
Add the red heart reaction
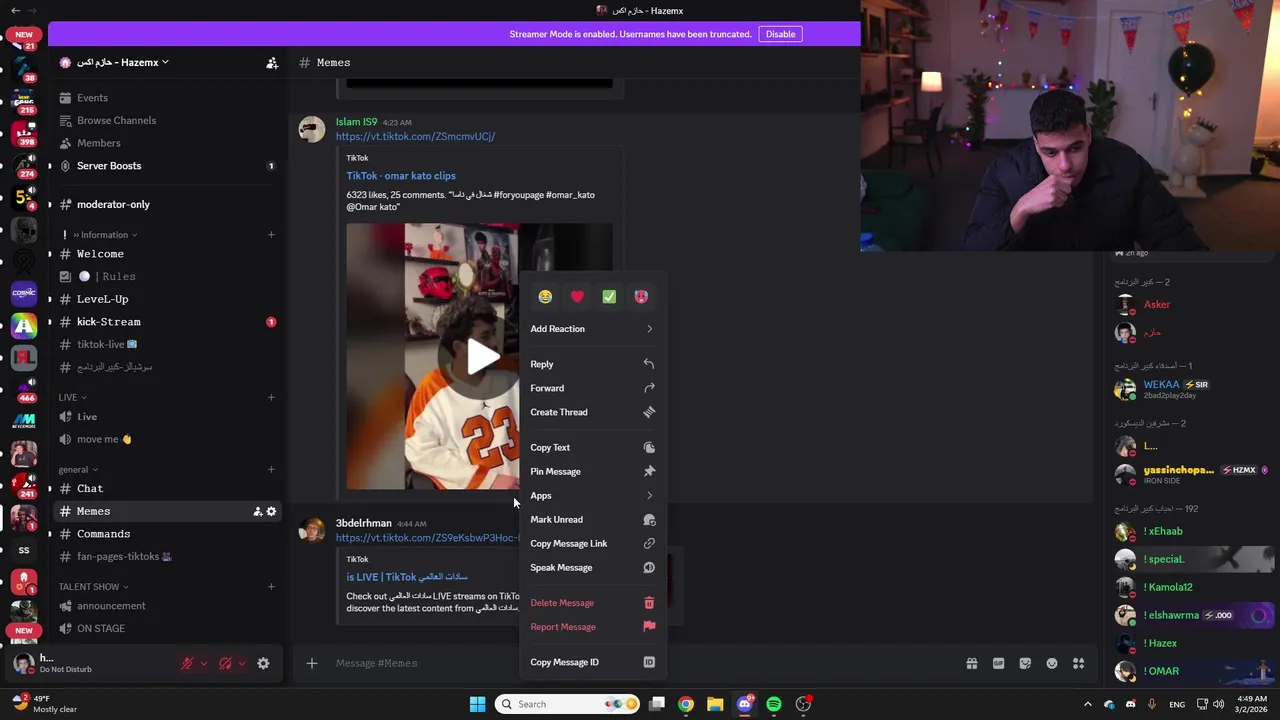(577, 297)
